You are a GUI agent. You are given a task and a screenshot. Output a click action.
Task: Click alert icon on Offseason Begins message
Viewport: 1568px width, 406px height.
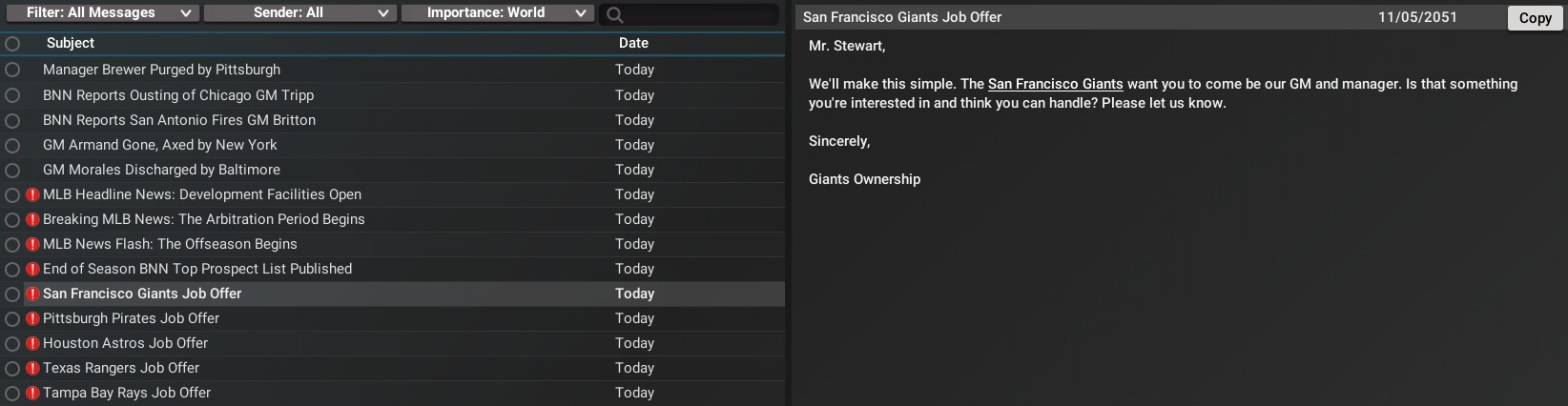32,244
